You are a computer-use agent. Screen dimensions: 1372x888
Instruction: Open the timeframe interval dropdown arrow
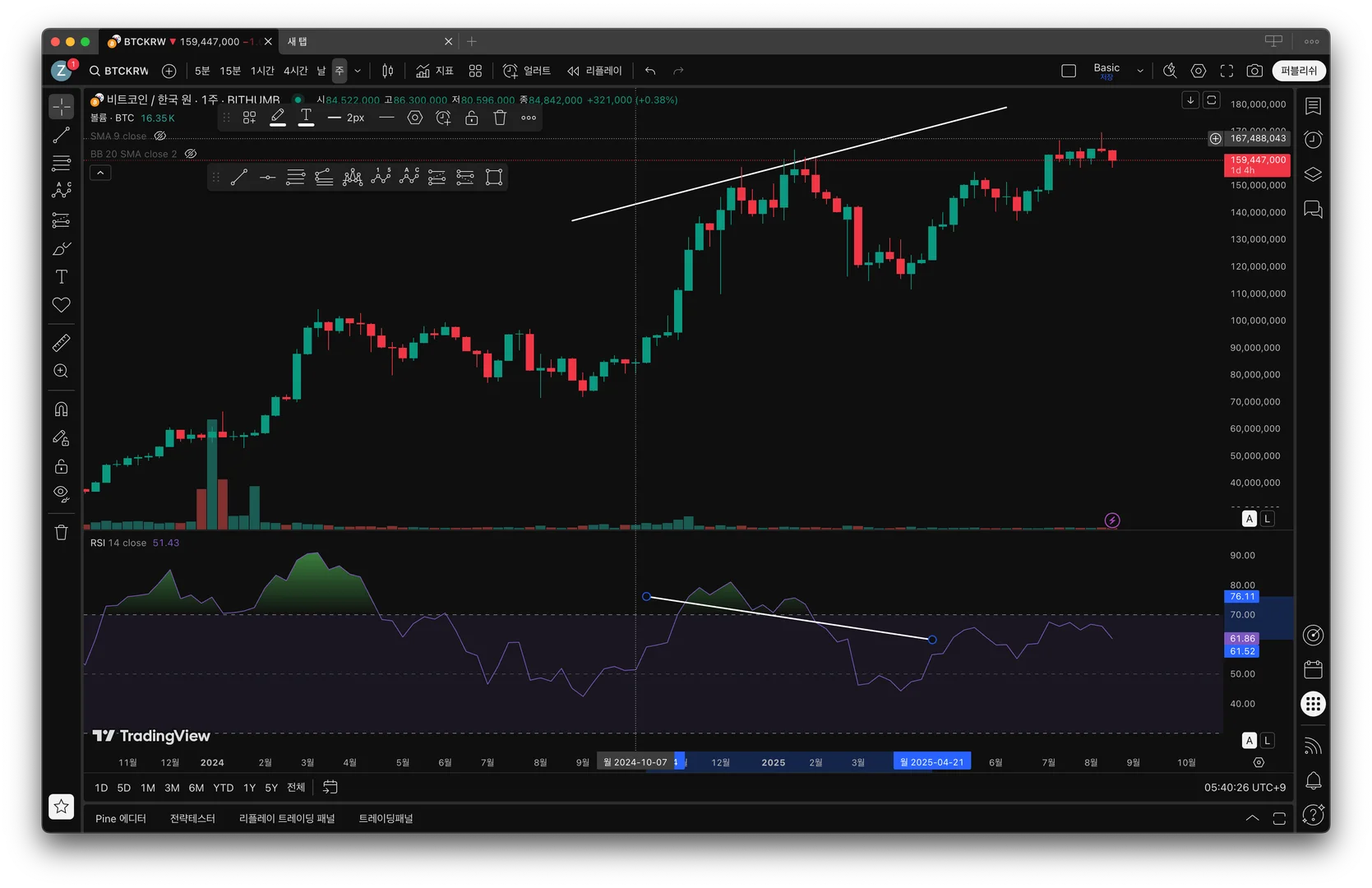(358, 71)
